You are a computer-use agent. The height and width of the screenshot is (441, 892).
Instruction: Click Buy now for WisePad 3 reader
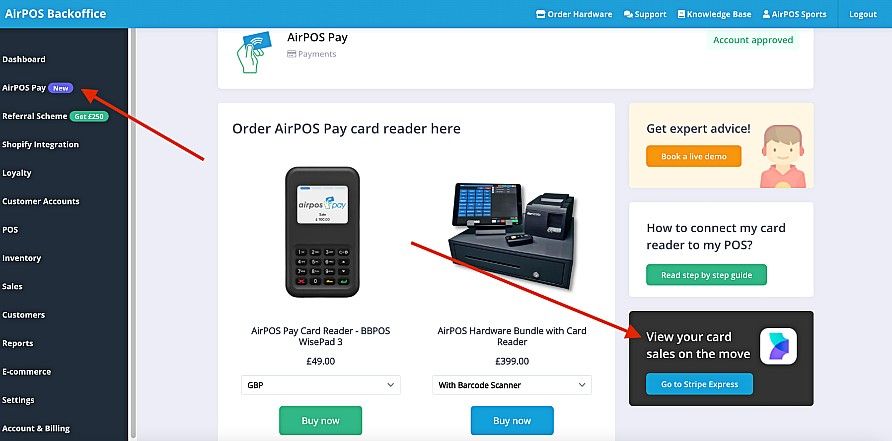click(320, 421)
